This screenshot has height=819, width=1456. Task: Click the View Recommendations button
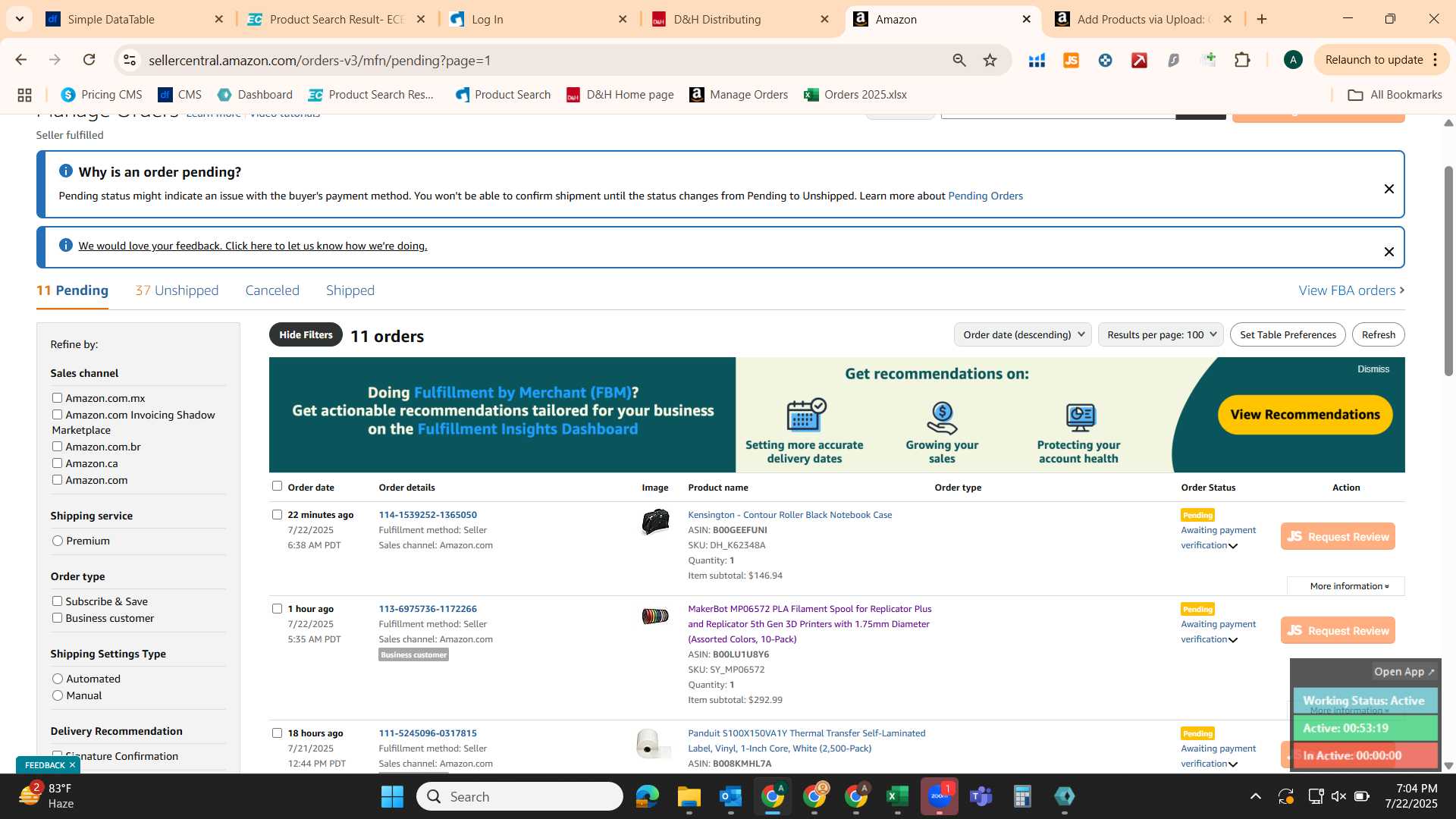tap(1305, 415)
